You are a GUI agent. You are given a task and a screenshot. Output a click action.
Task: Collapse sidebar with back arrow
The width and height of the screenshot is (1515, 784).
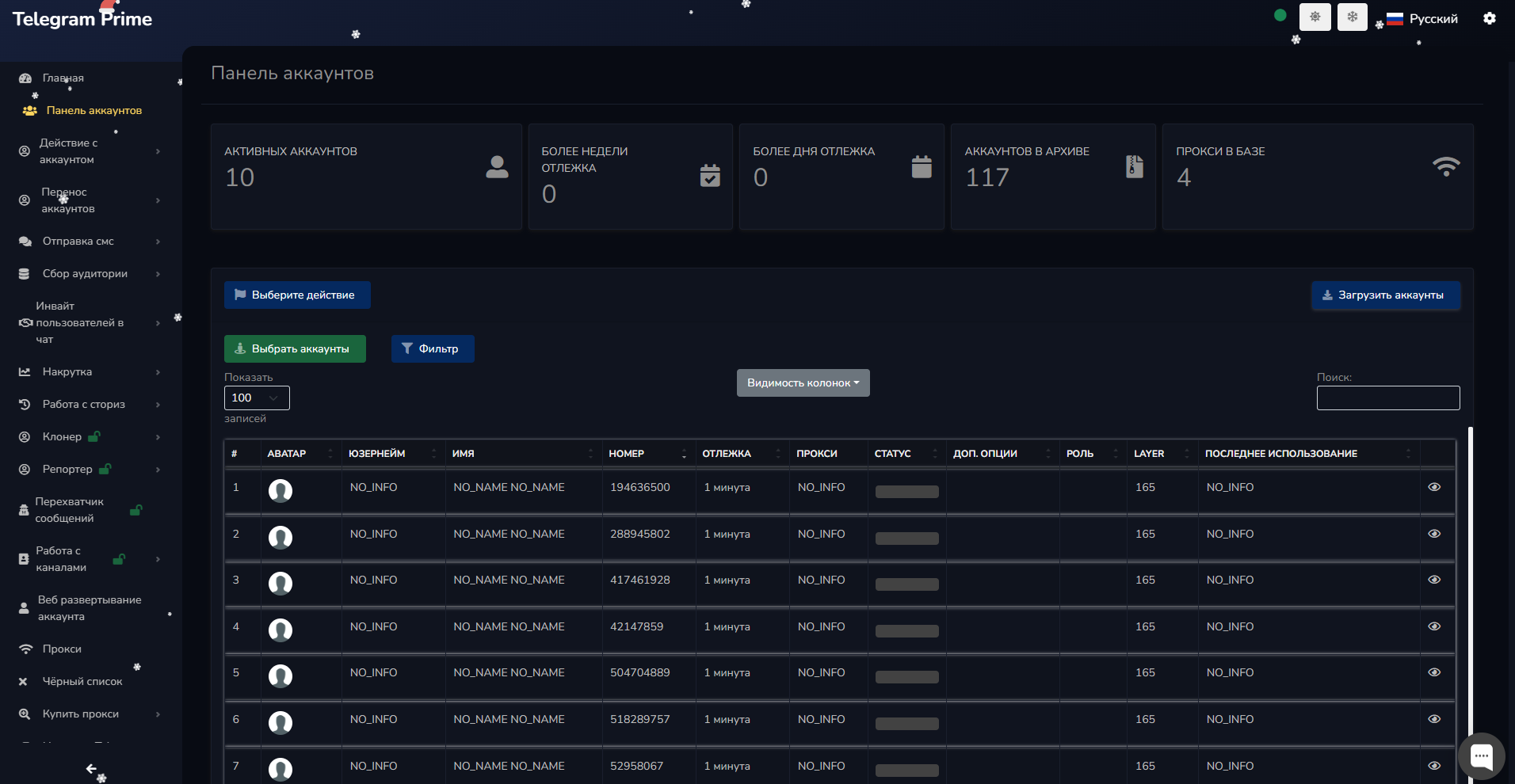coord(91,768)
